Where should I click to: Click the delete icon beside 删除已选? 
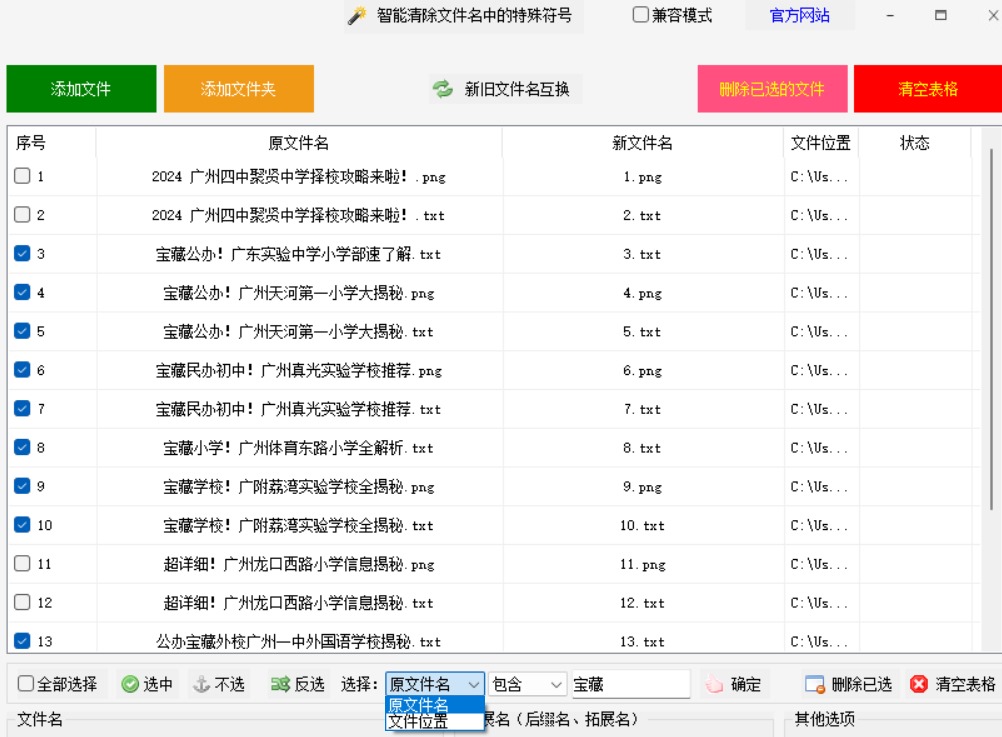pyautogui.click(x=815, y=685)
